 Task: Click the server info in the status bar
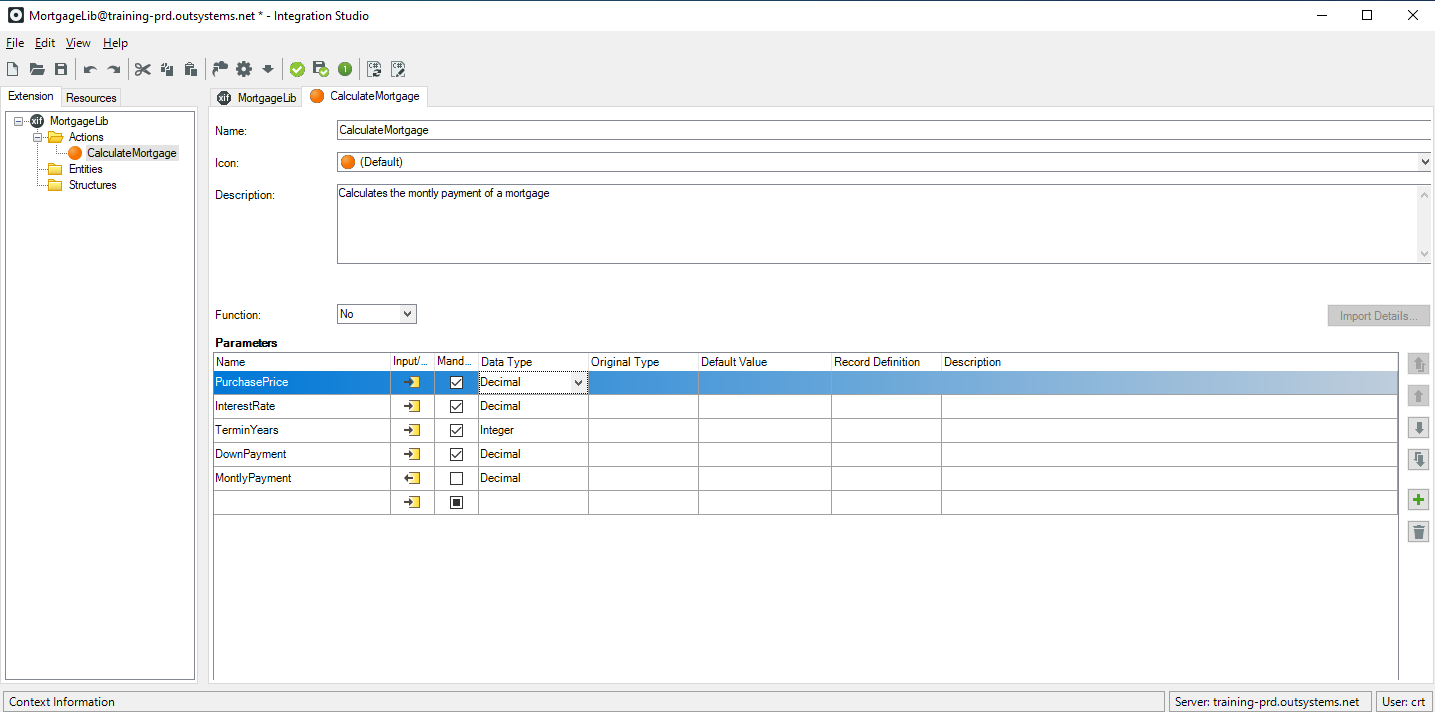pos(1268,701)
